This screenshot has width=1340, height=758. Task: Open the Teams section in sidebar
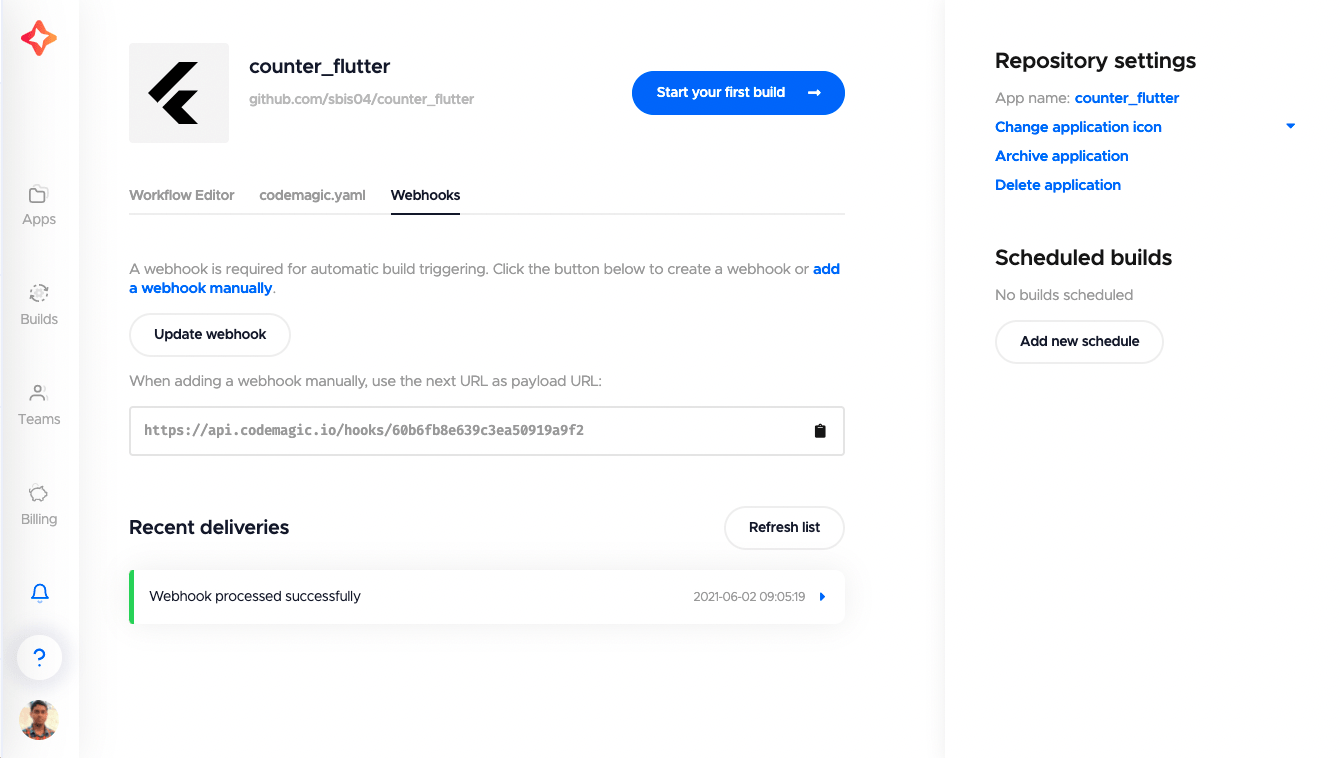pos(39,406)
